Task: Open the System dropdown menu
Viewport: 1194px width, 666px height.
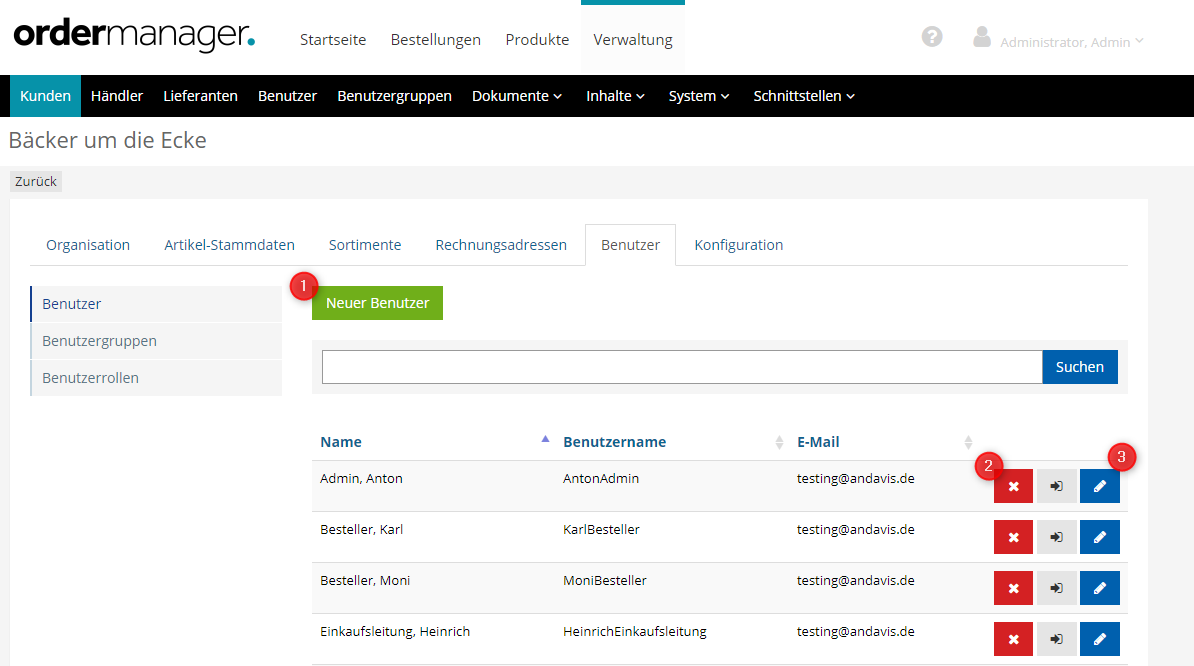Action: (698, 96)
